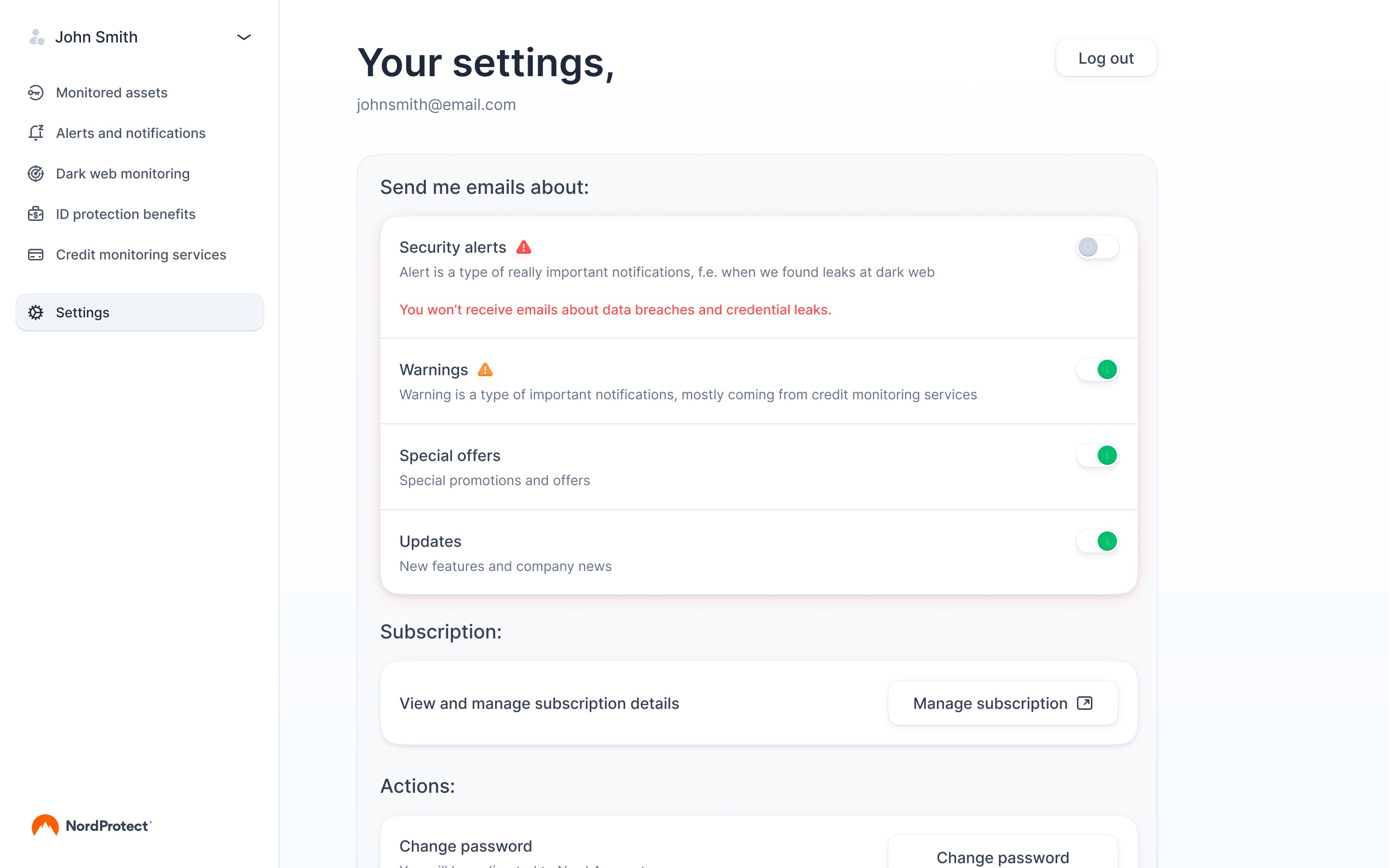
Task: Go to Alerts and notifications
Action: click(139, 133)
